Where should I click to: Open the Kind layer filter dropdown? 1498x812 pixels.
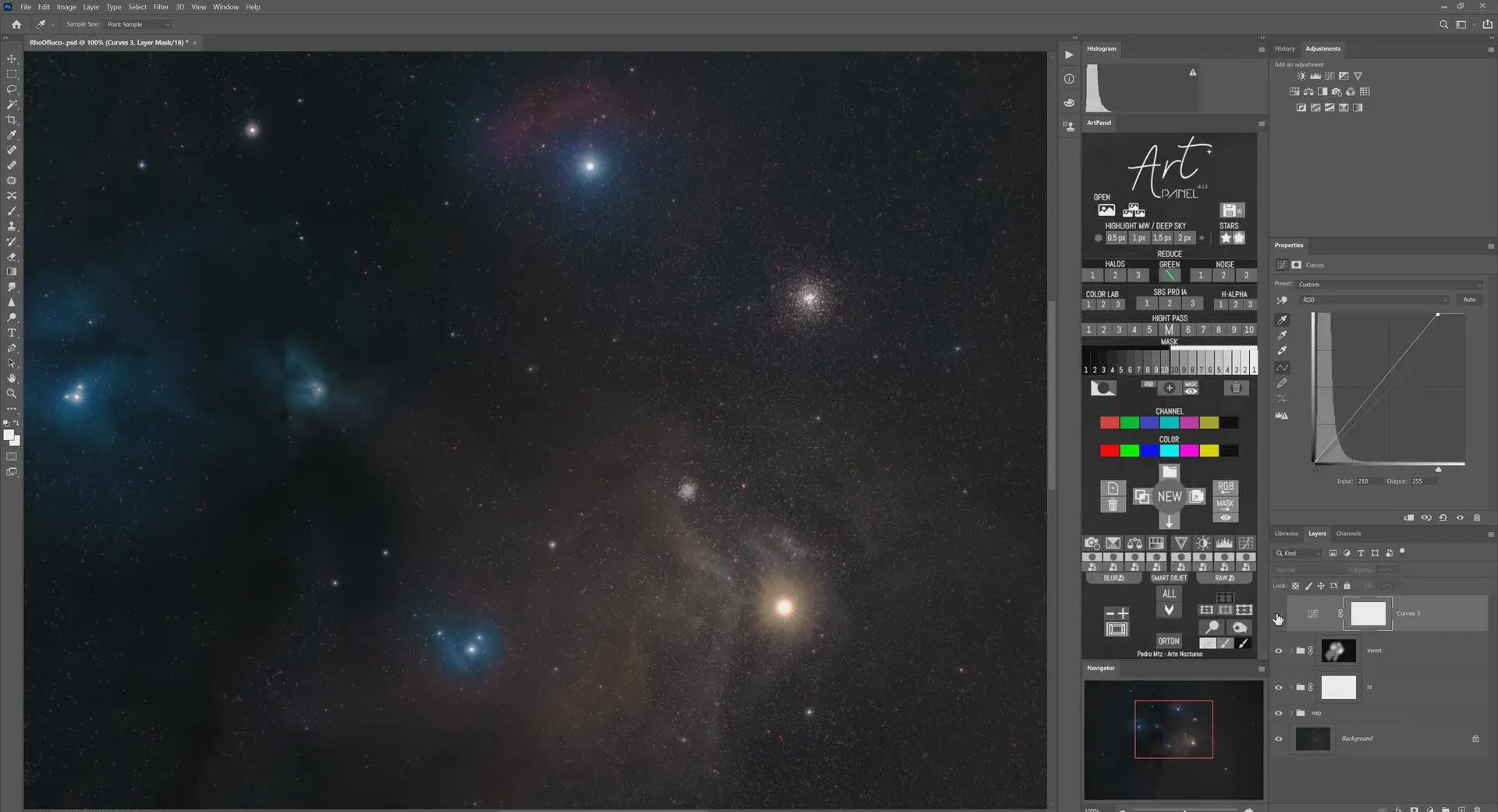click(1298, 554)
